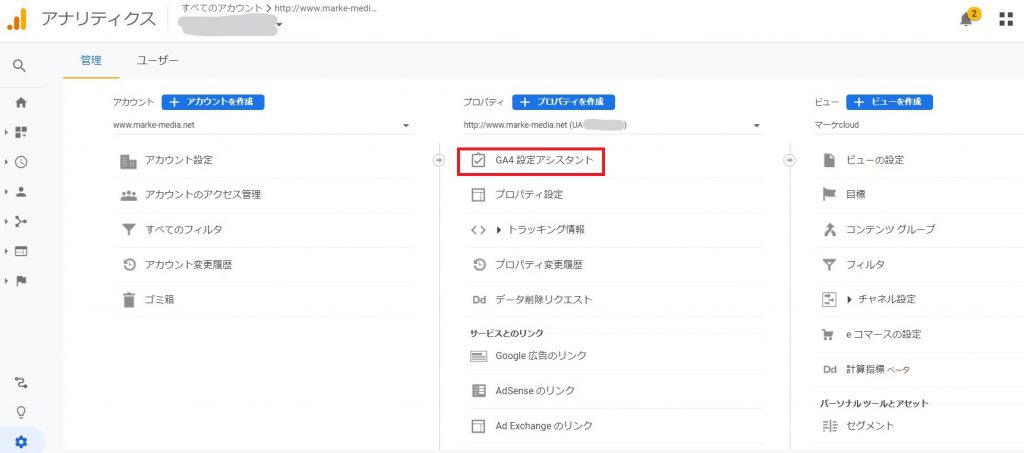
Task: Click the admin gear icon at bottom-left
Action: tap(21, 441)
